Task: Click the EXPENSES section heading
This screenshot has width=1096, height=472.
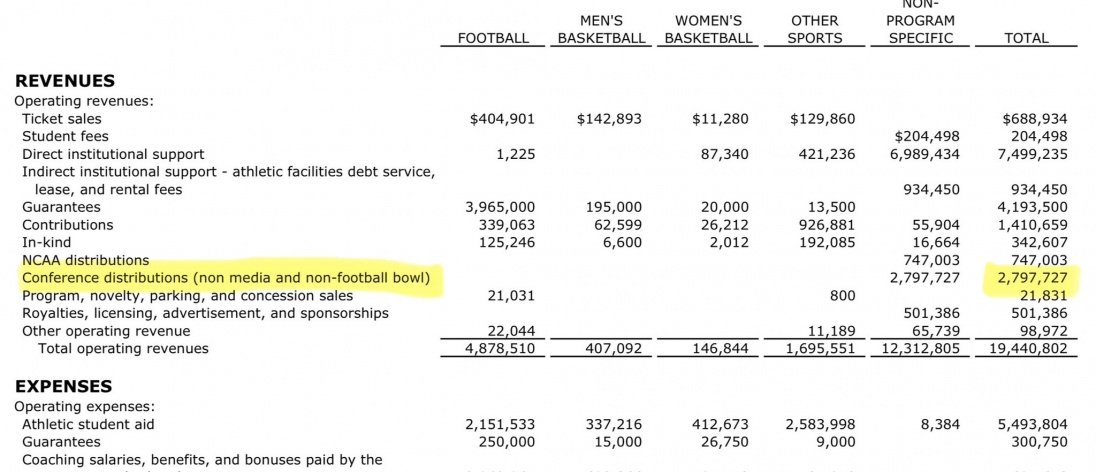Action: pyautogui.click(x=63, y=386)
